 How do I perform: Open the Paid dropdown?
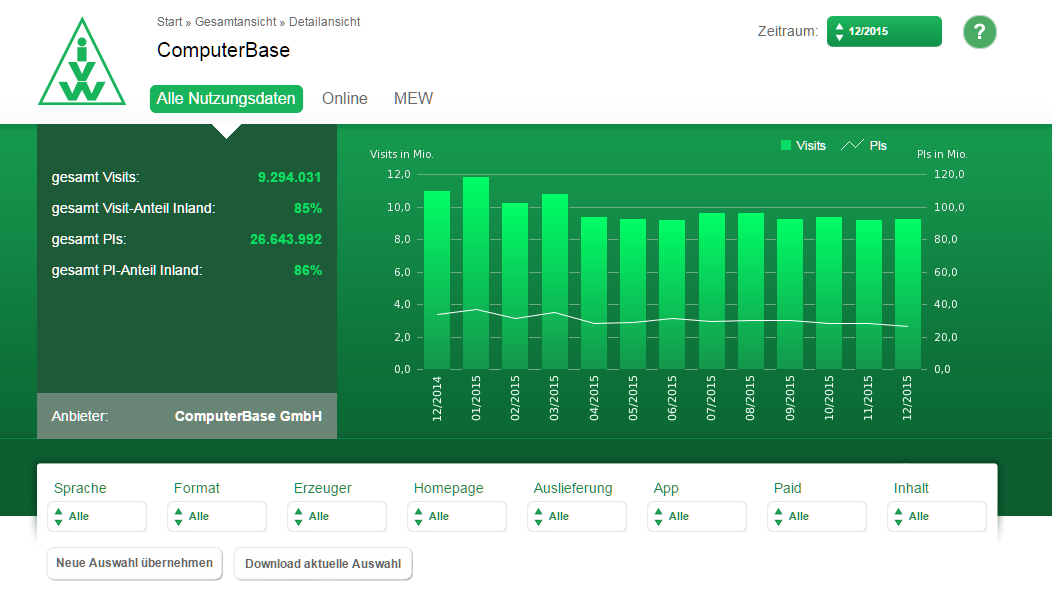tap(817, 516)
